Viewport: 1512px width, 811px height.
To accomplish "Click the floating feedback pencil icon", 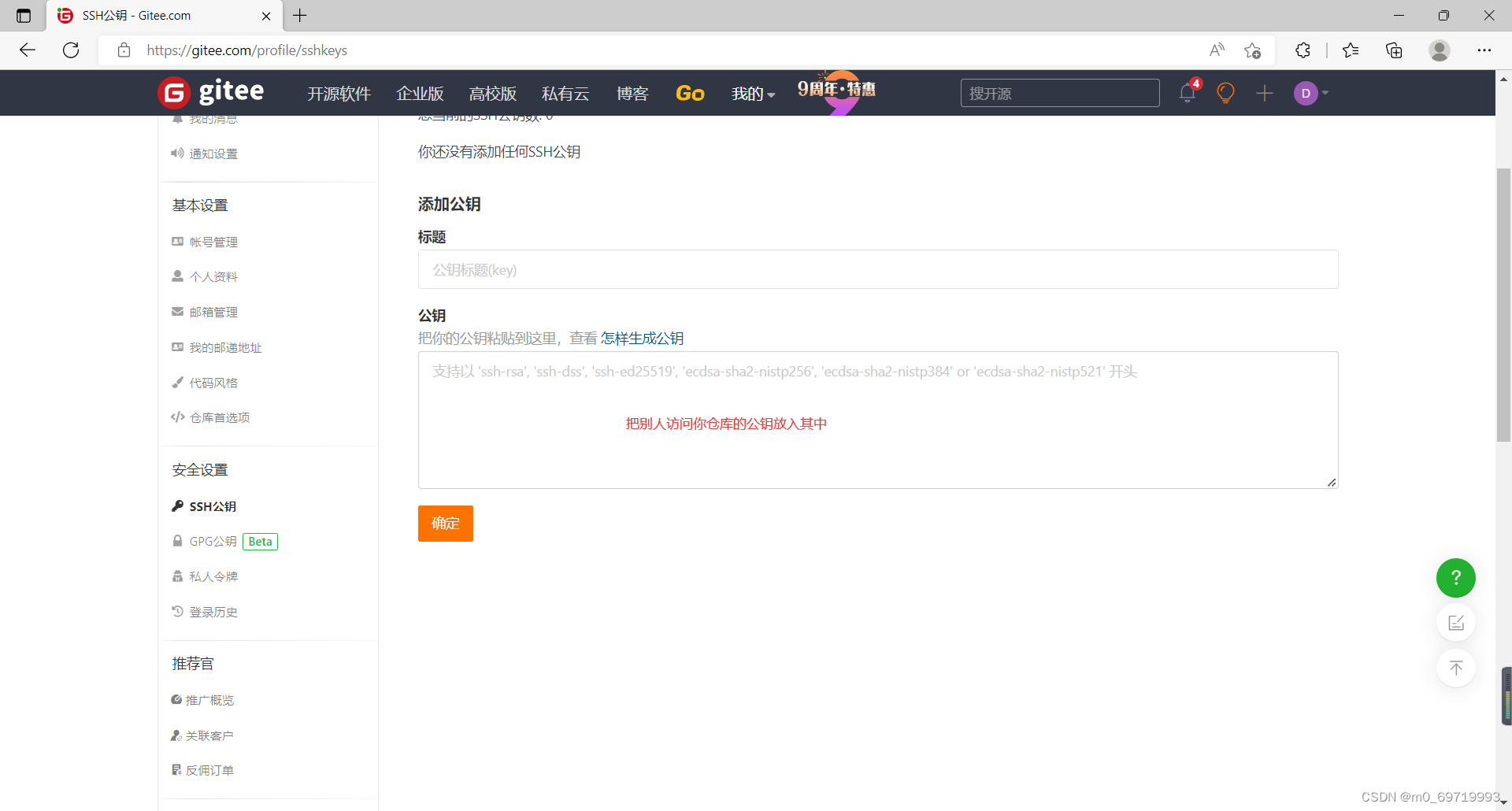I will click(1456, 622).
